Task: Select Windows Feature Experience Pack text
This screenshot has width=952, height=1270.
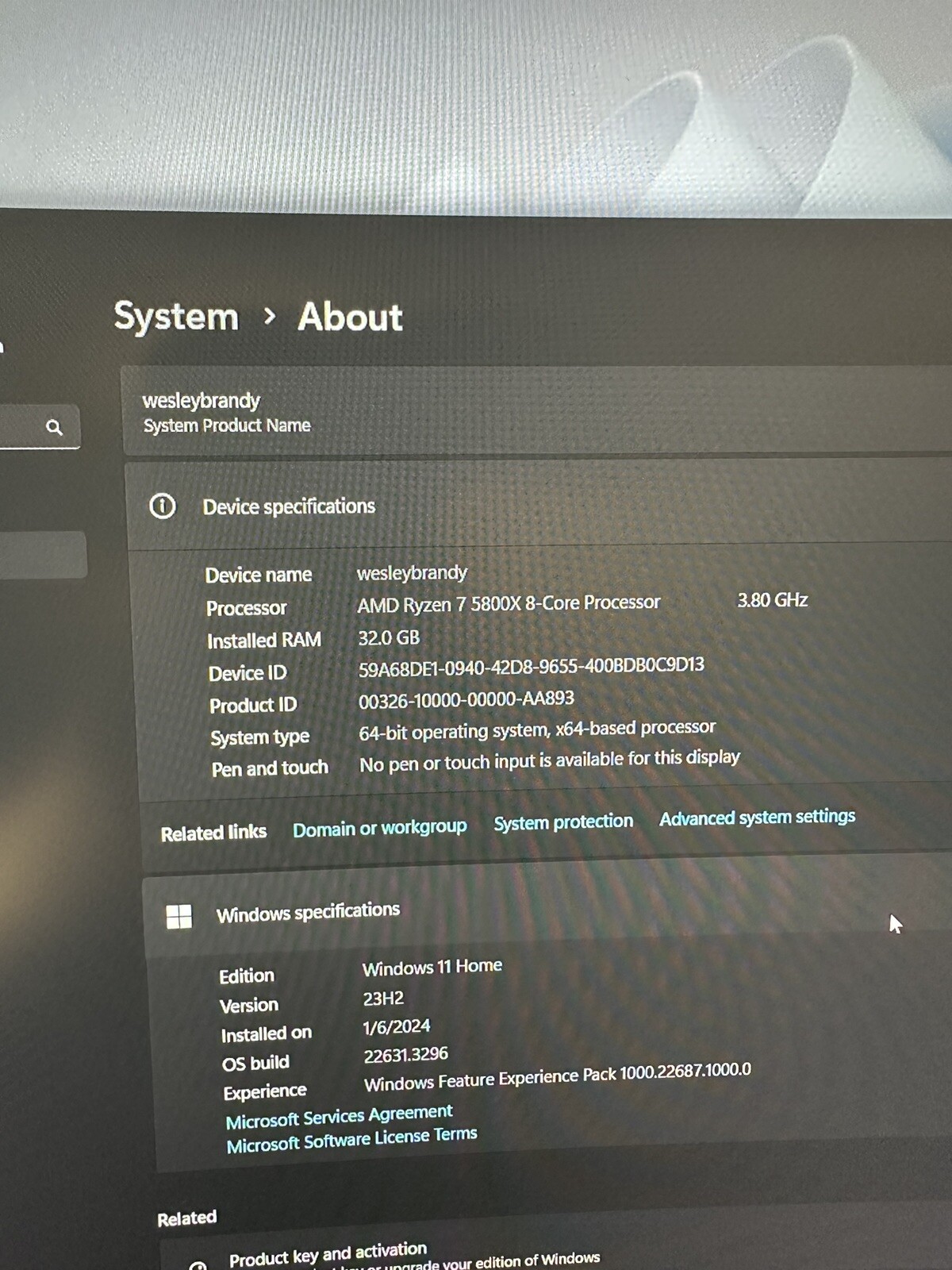Action: tap(557, 1076)
